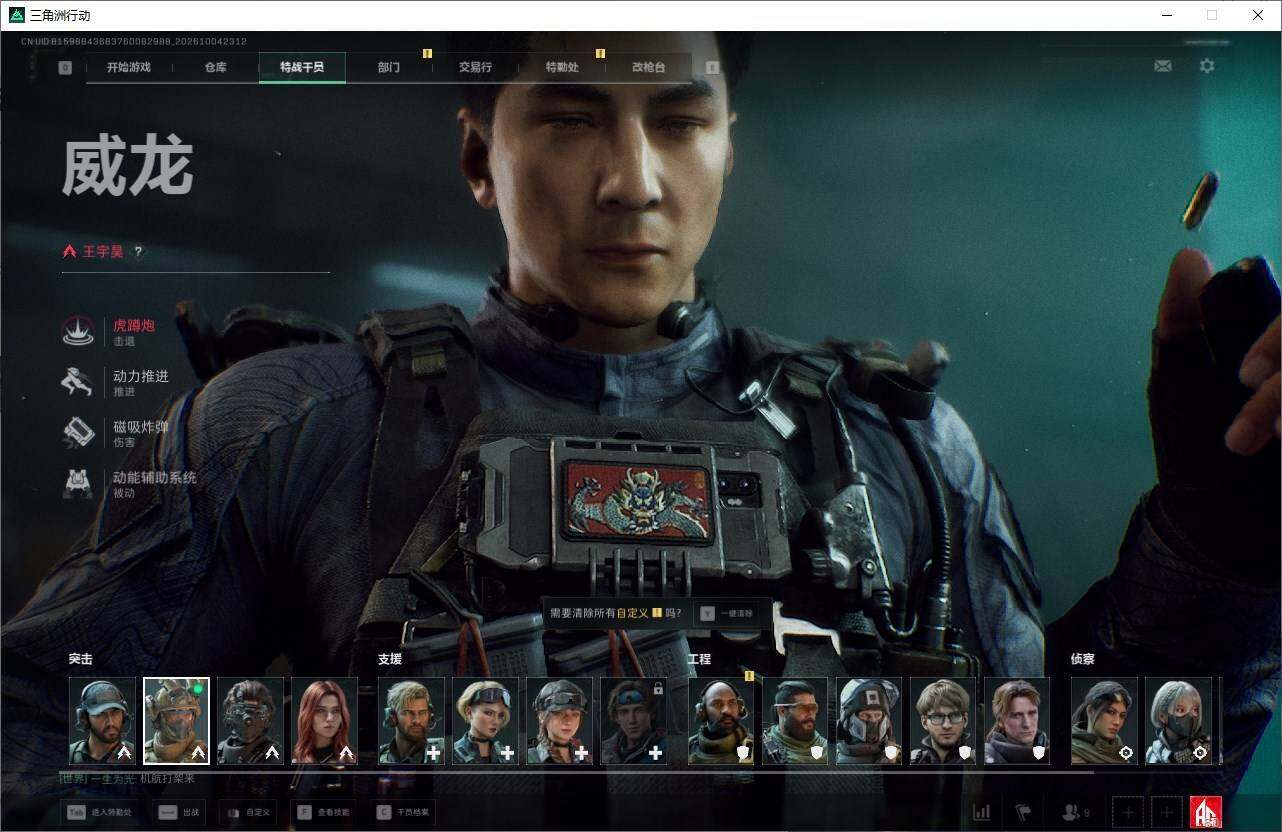Select the red-haired assault operator portrait
The image size is (1282, 832).
(x=324, y=721)
